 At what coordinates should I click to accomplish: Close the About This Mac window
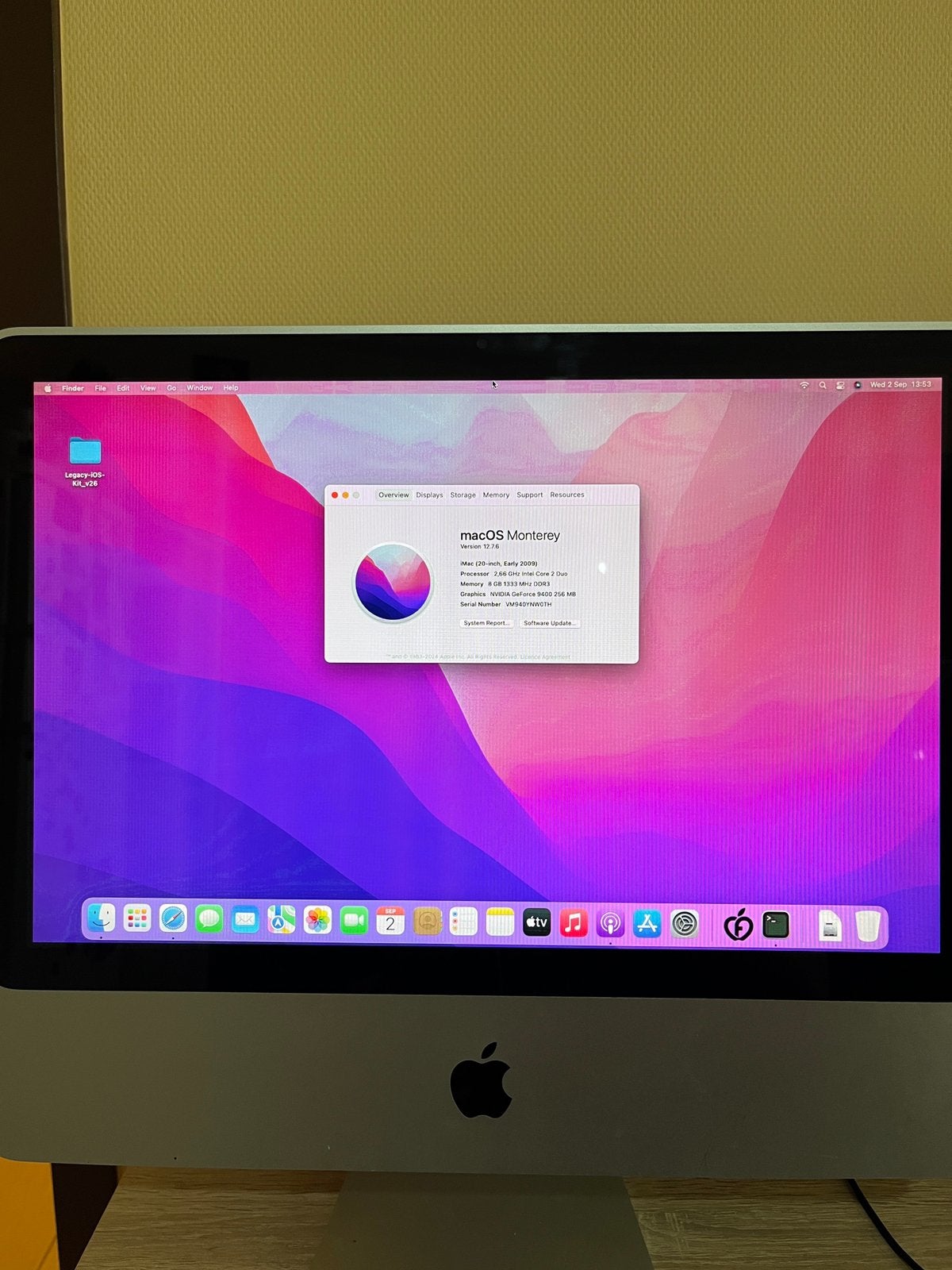click(335, 495)
